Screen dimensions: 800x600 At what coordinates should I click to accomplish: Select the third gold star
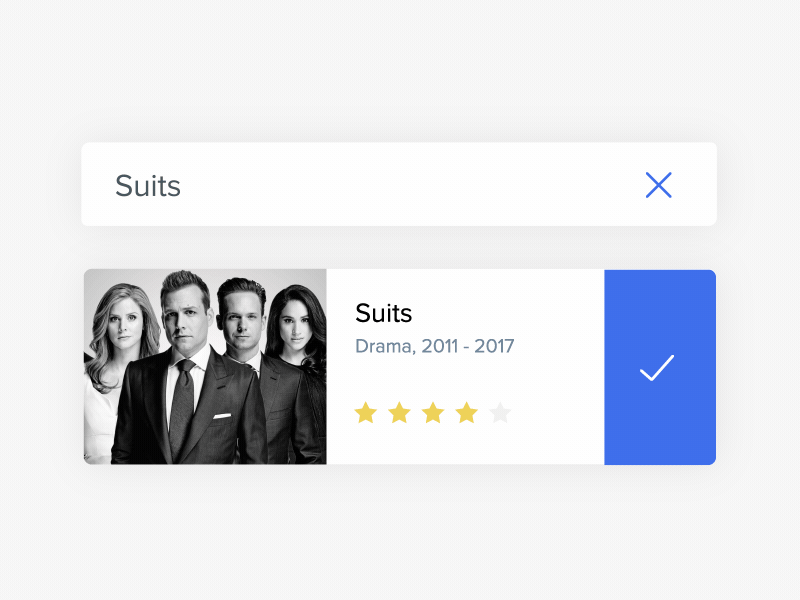click(433, 412)
